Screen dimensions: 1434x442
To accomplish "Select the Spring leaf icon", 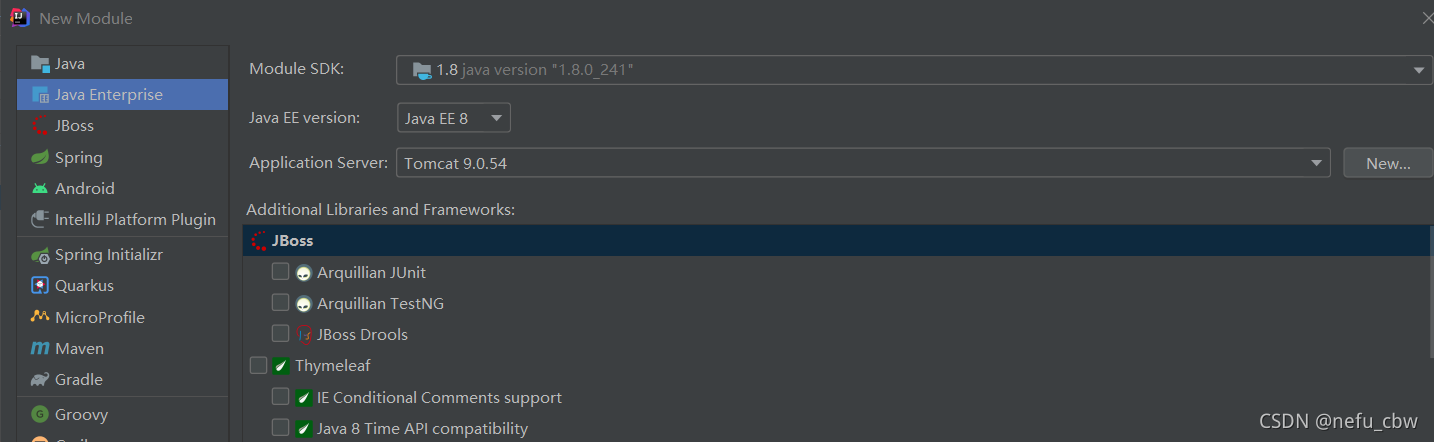I will (40, 157).
